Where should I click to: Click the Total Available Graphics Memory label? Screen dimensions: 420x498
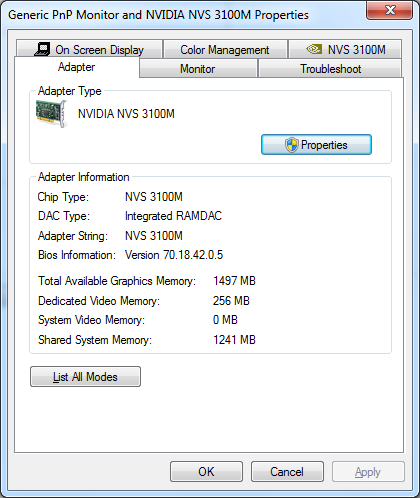tap(117, 281)
